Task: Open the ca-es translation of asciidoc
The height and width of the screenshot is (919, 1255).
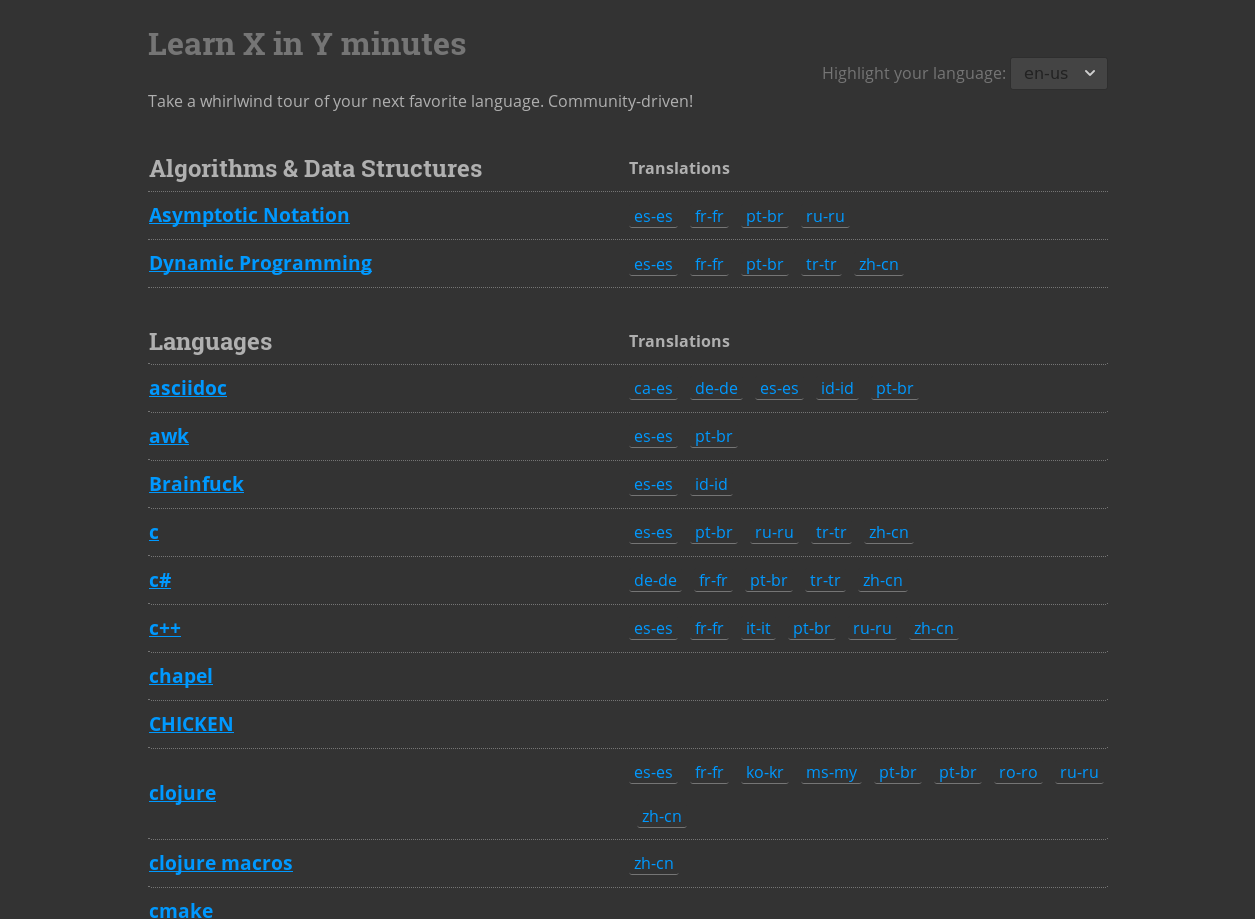Action: (653, 388)
